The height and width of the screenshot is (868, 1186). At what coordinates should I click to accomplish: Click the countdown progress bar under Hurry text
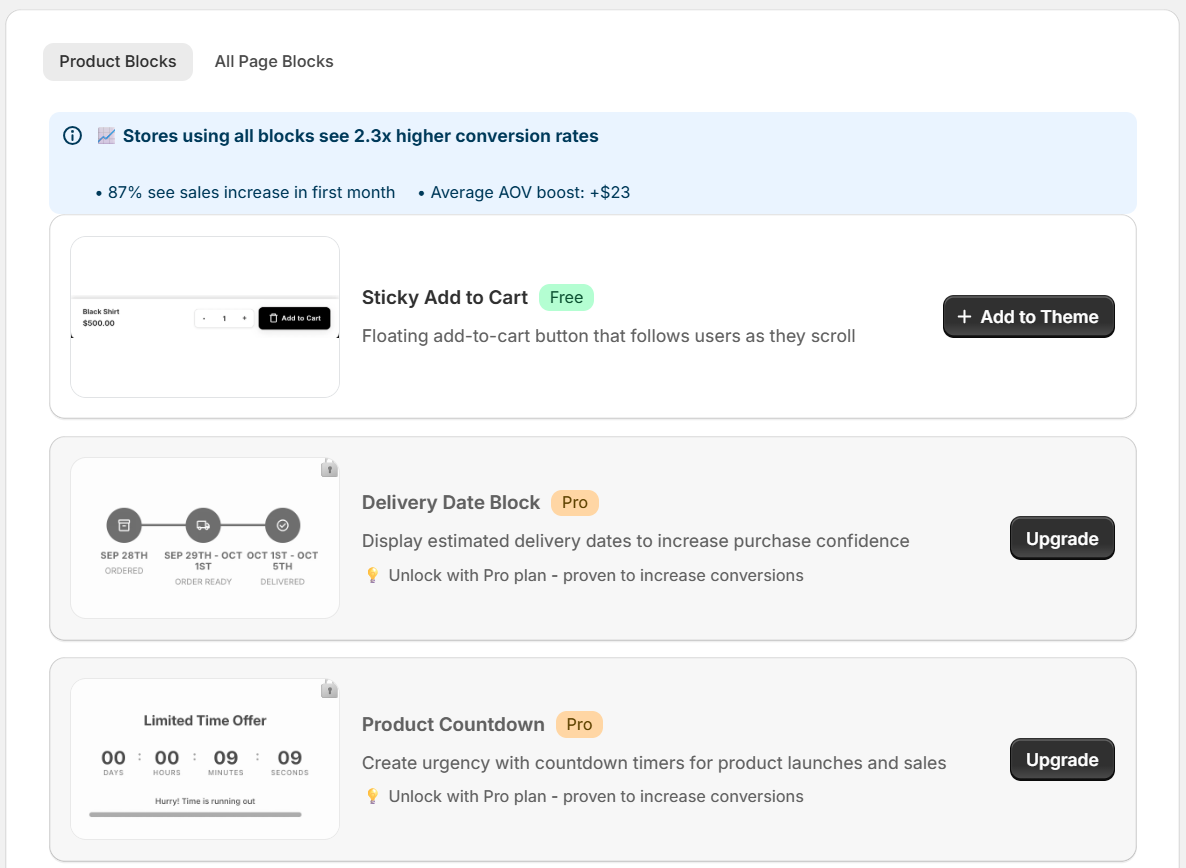coord(195,815)
